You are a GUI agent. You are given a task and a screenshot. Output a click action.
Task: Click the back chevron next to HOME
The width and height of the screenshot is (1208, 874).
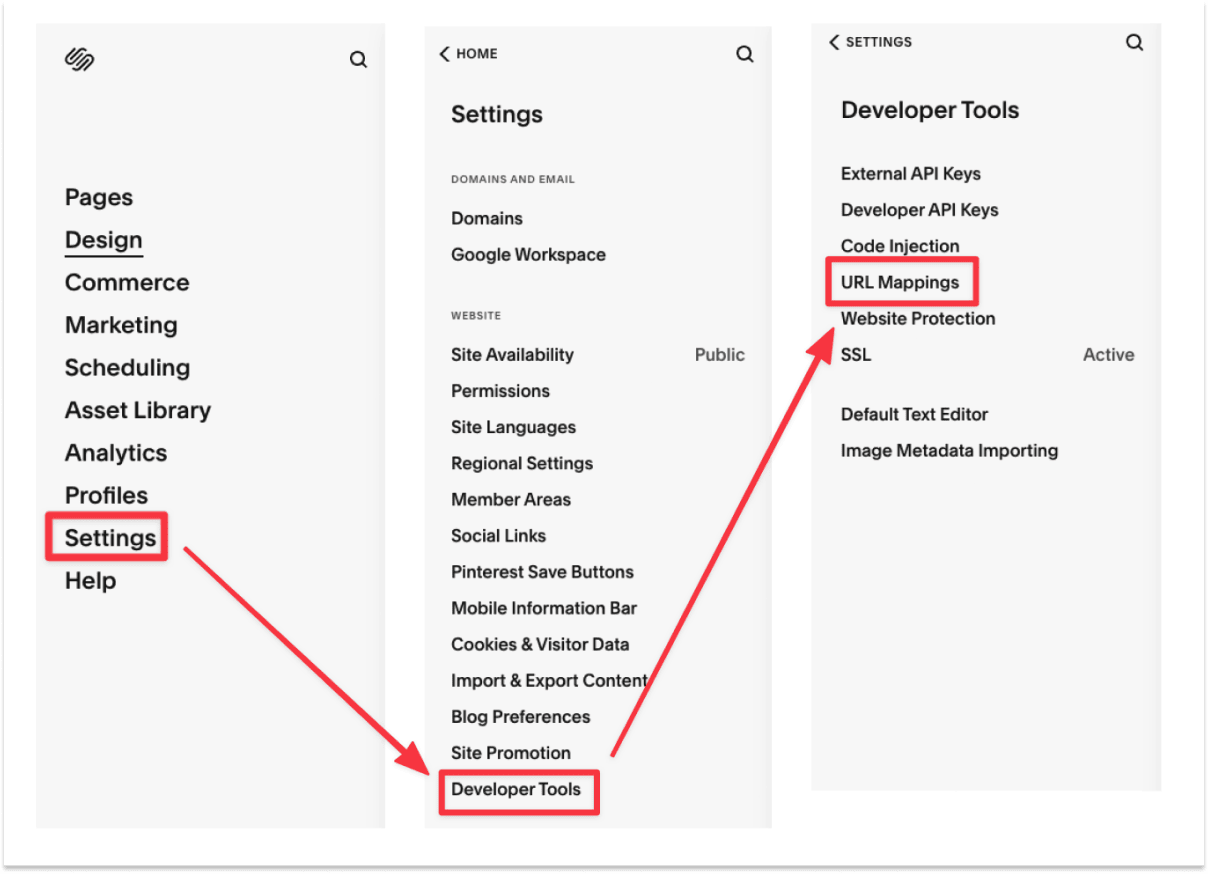tap(445, 53)
